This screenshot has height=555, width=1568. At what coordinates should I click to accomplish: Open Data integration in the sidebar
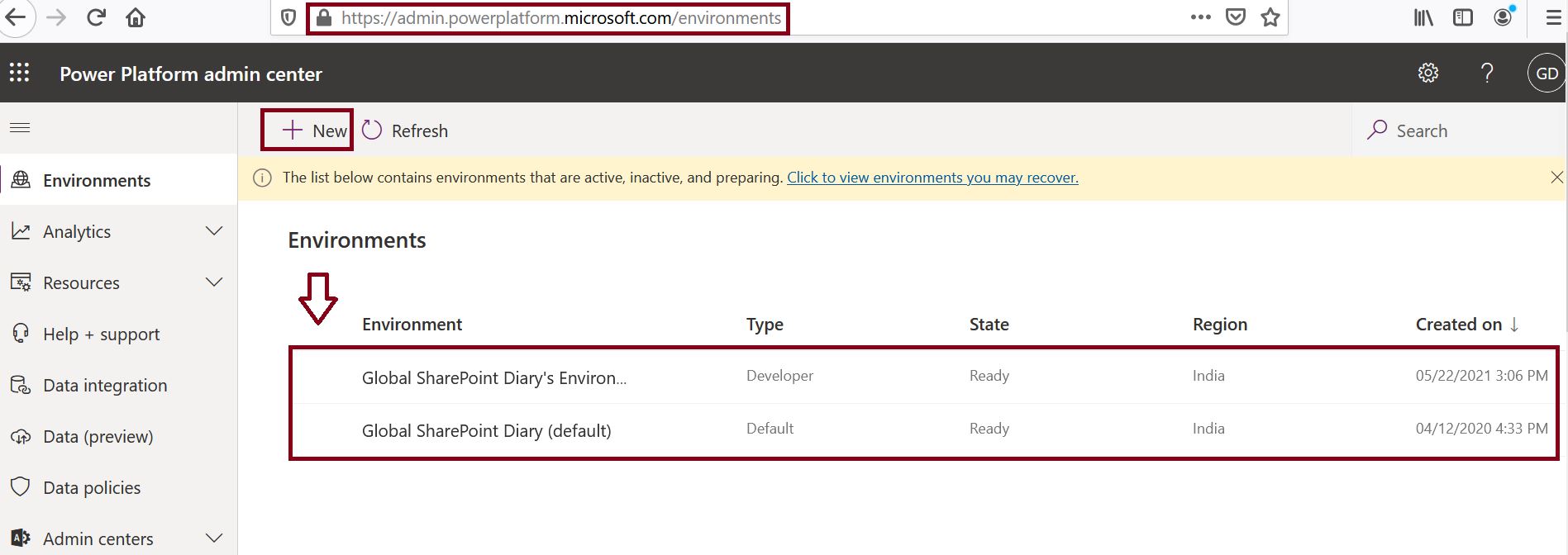pos(104,386)
